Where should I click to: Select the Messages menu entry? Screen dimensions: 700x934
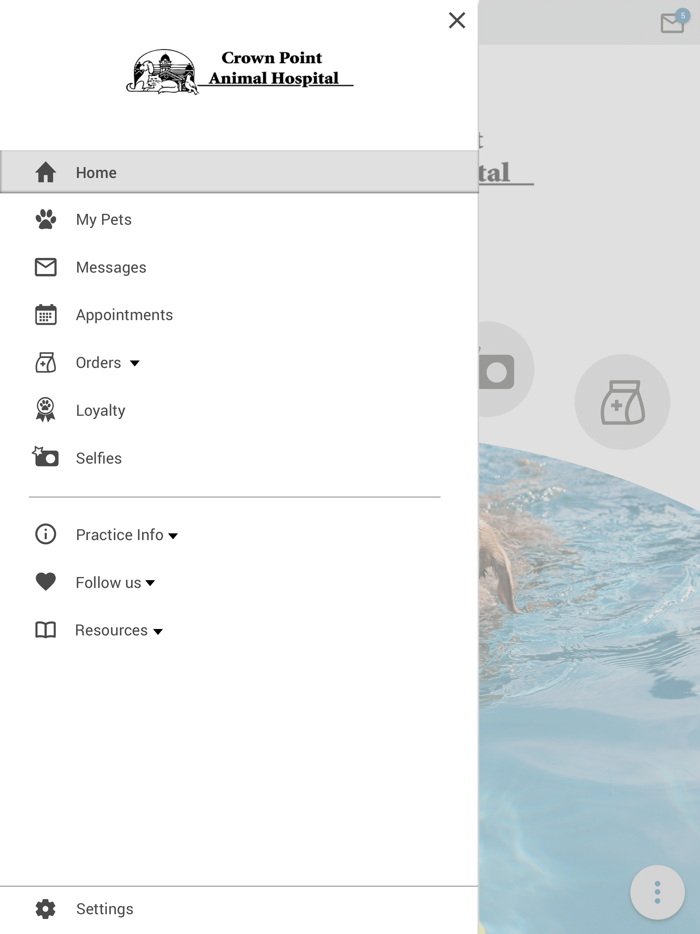(111, 267)
